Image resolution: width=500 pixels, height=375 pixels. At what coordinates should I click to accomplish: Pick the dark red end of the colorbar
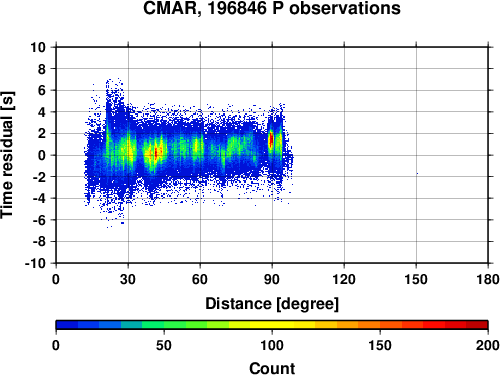point(477,325)
